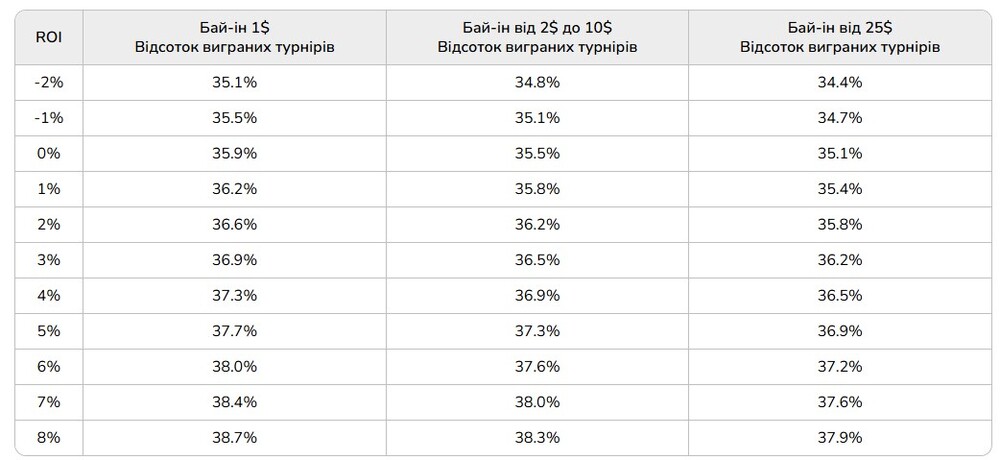The image size is (1000, 460).
Task: Click the 38.4% cell in the 7% row
Action: 235,402
